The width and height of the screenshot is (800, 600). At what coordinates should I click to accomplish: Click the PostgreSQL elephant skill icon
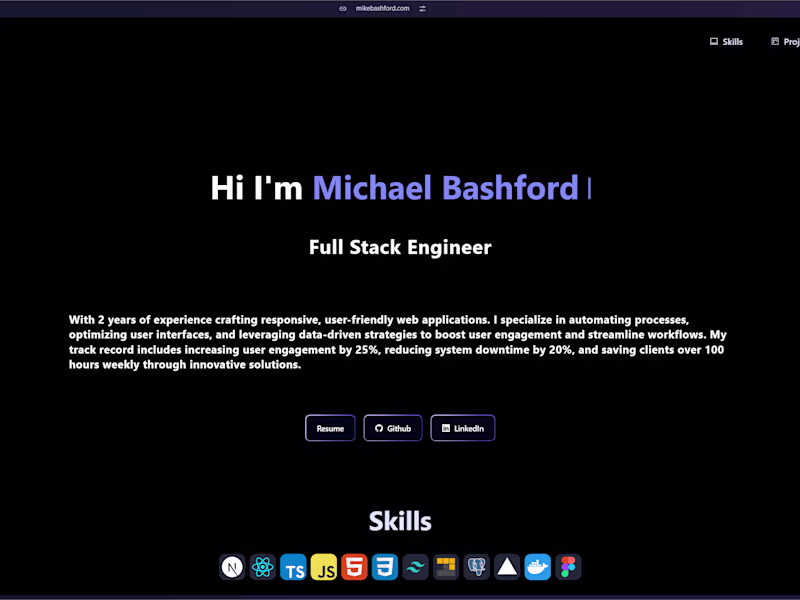pyautogui.click(x=476, y=567)
